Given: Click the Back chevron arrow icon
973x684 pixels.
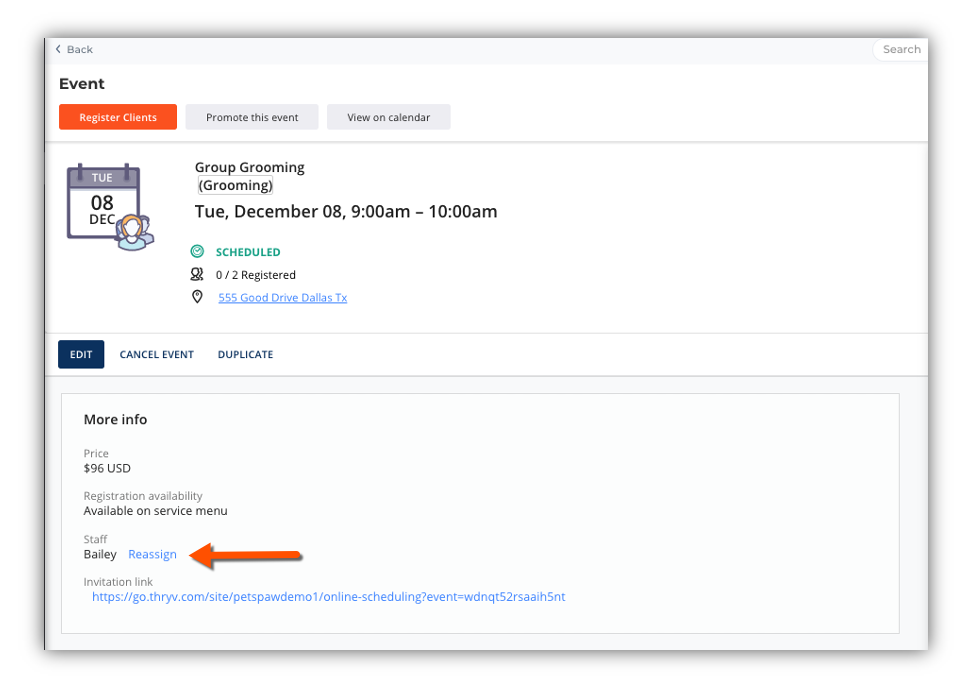Looking at the screenshot, I should click(x=58, y=49).
